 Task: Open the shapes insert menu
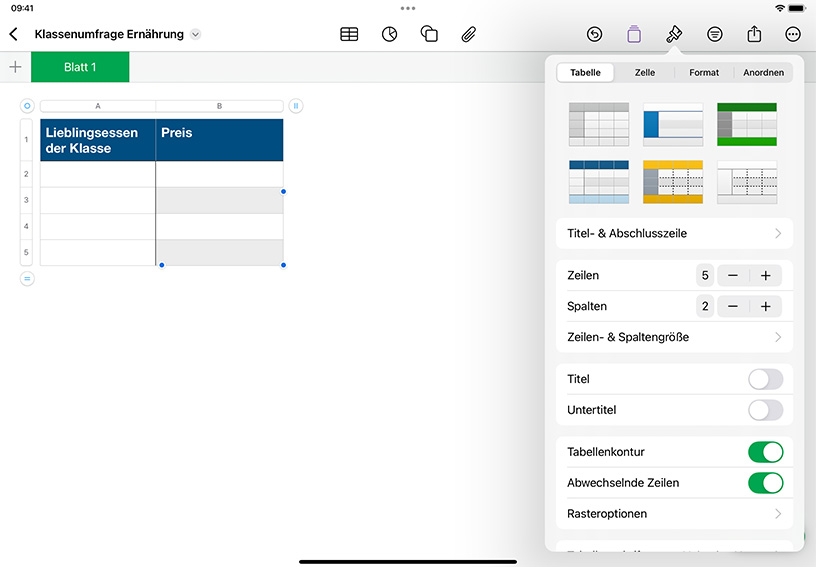point(429,34)
